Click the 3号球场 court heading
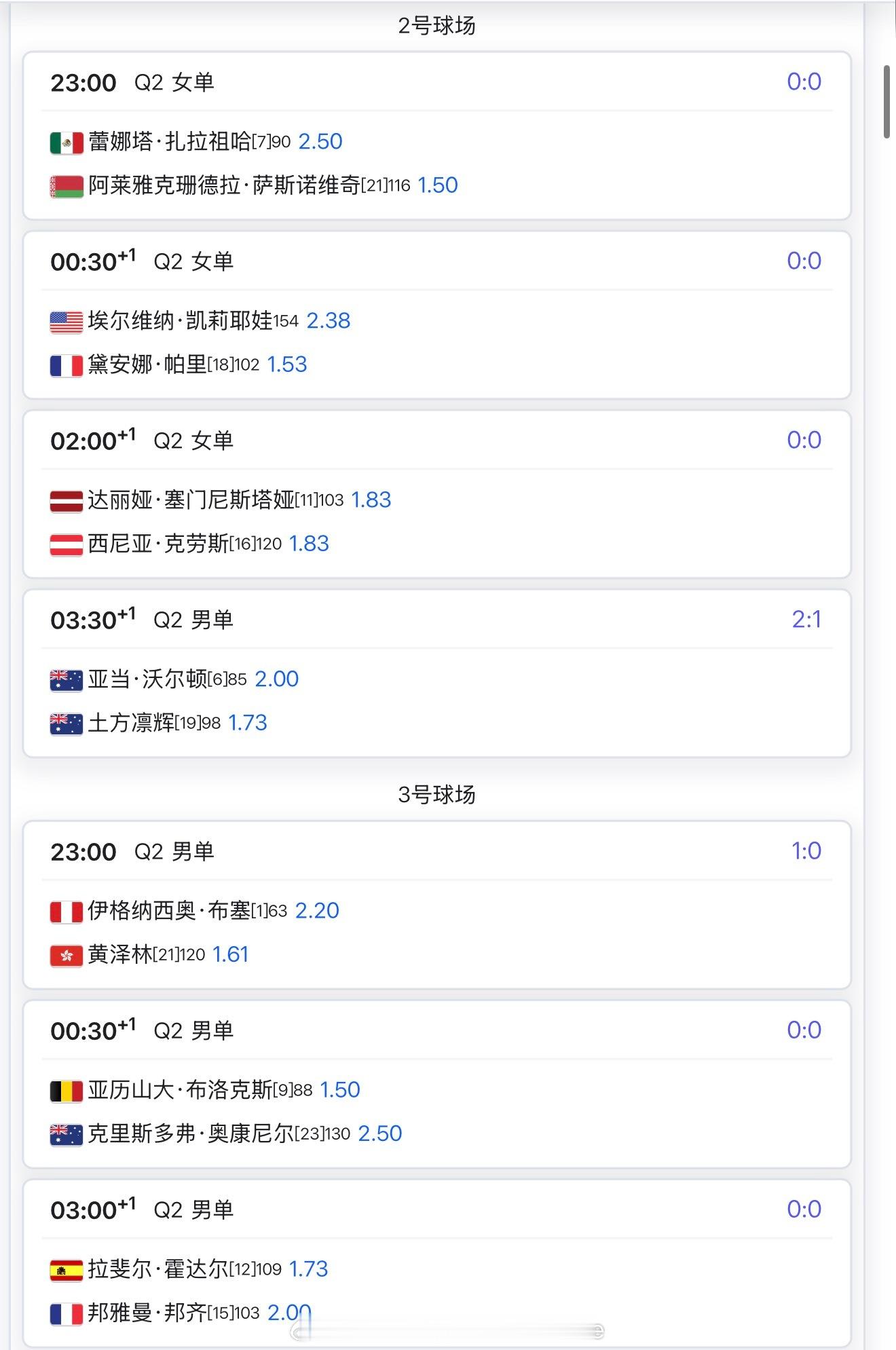The width and height of the screenshot is (896, 1350). tap(436, 795)
